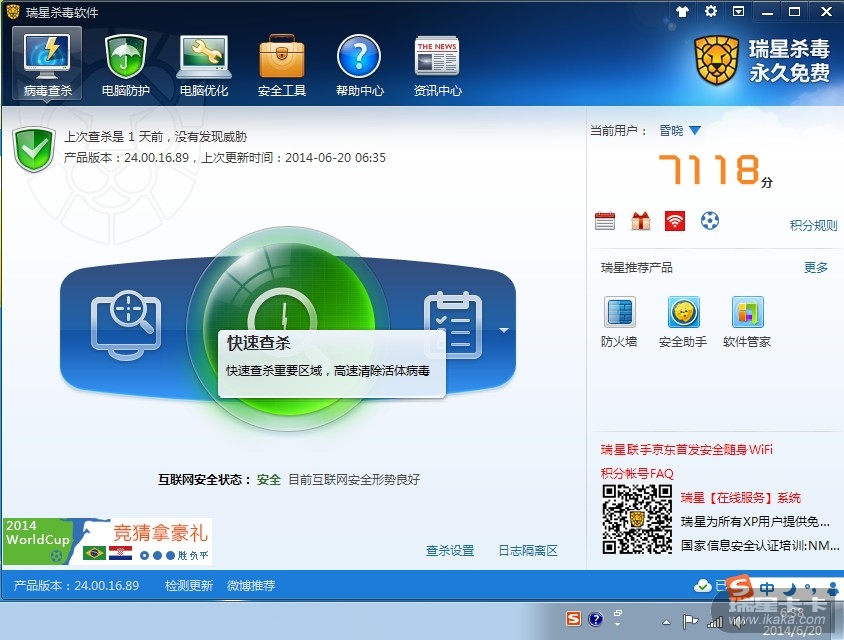Start full scan with monitor magnifier icon
The height and width of the screenshot is (640, 844).
[126, 325]
